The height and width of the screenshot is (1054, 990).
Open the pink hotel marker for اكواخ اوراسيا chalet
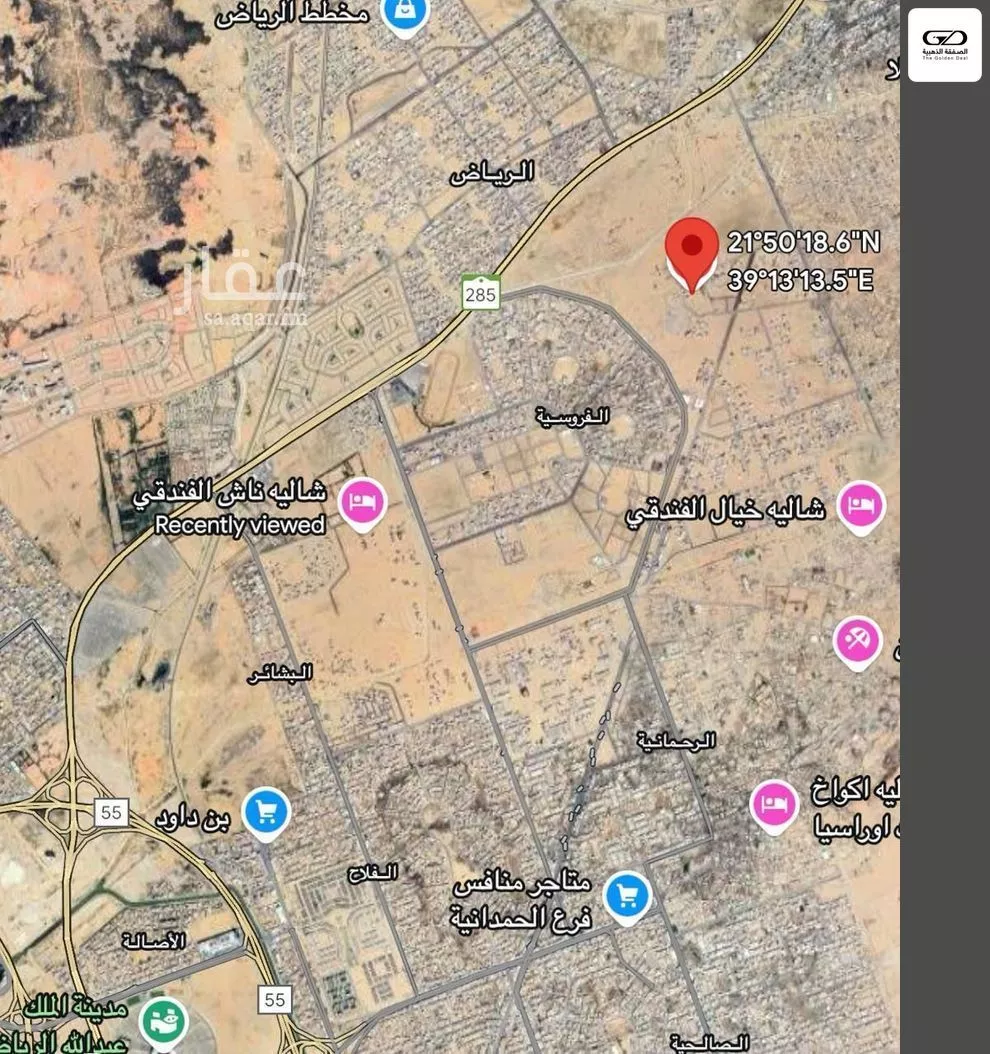774,806
